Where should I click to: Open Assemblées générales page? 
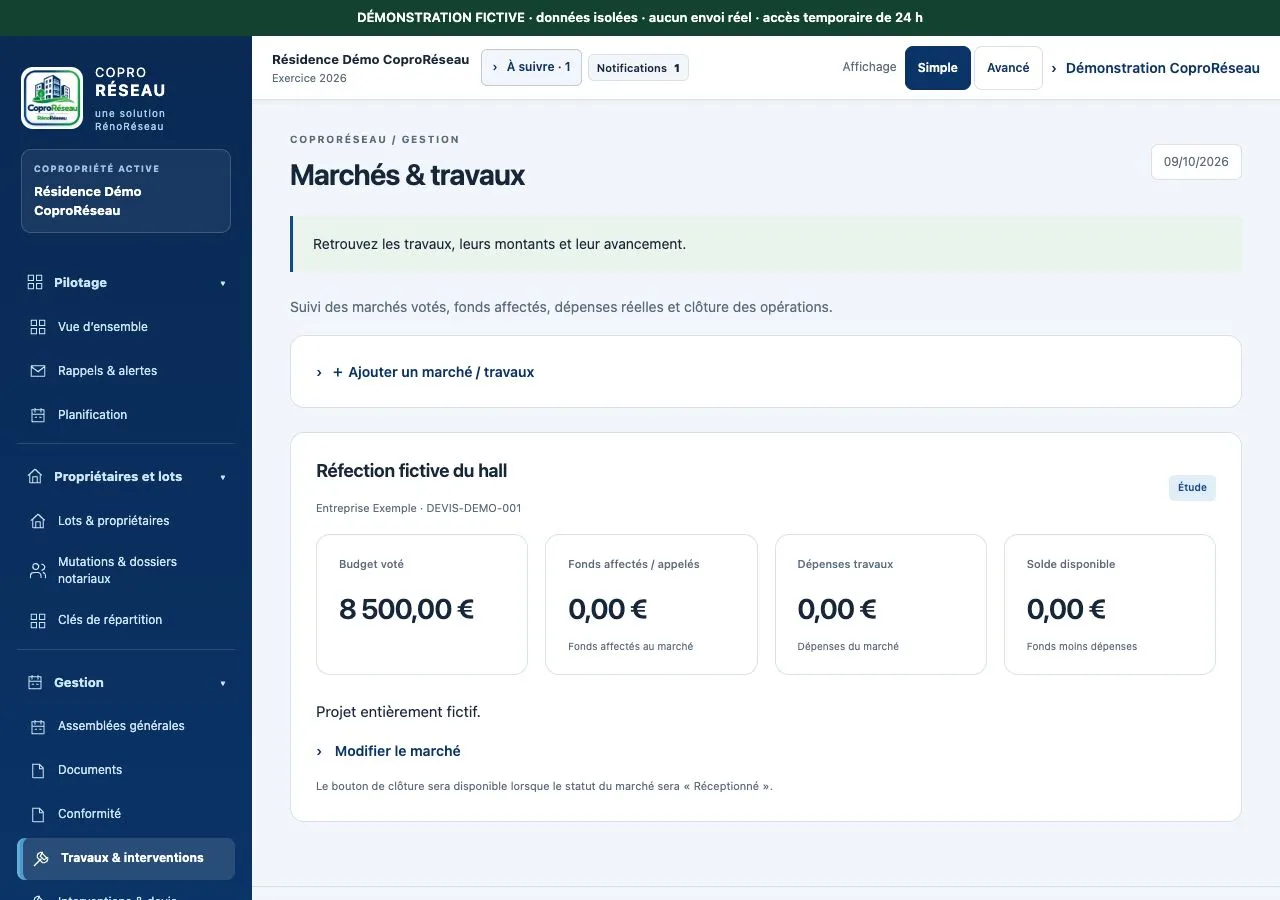pyautogui.click(x=126, y=726)
